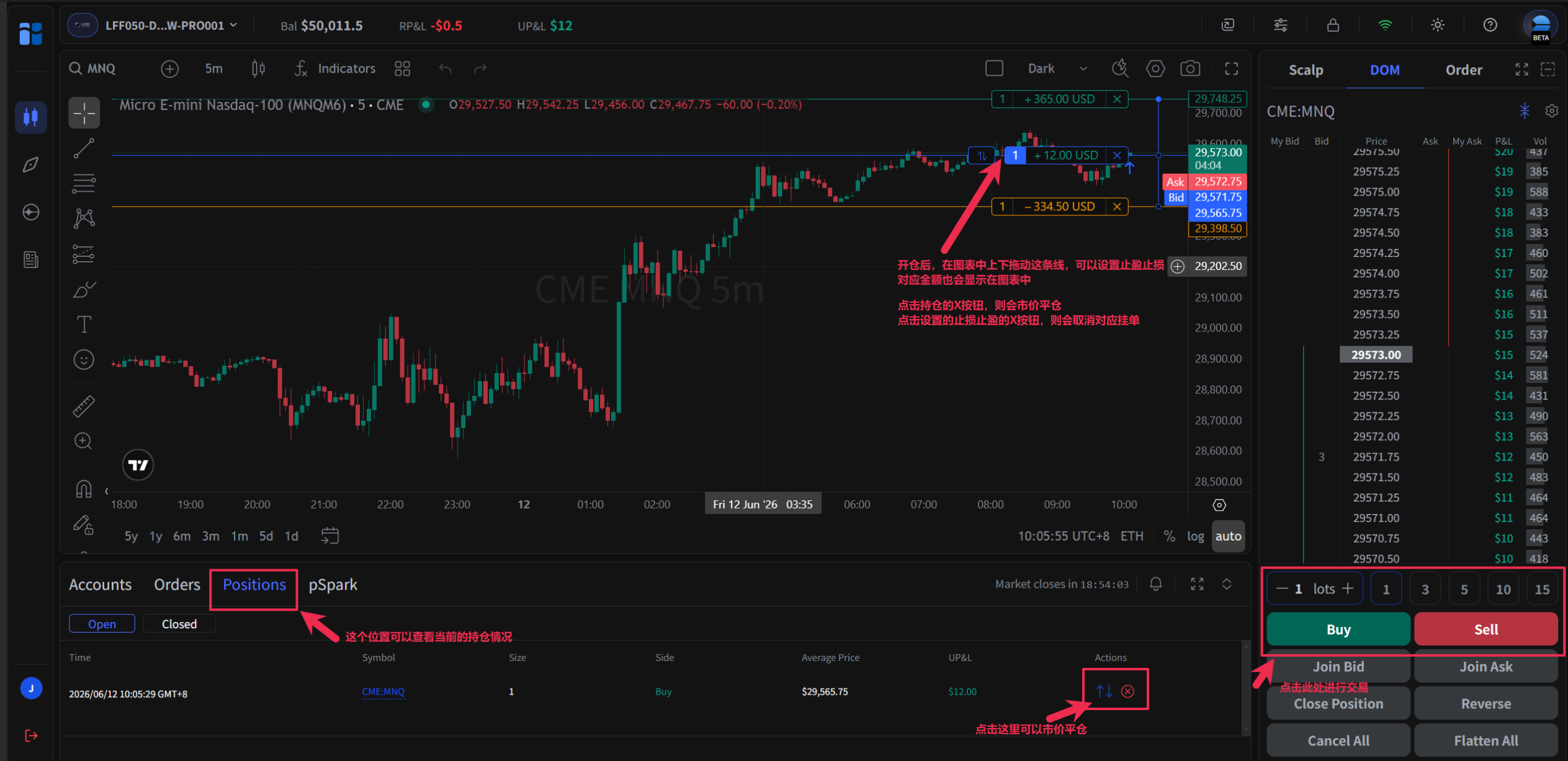Select the crosshair cursor tool
The width and height of the screenshot is (1568, 761).
point(84,114)
